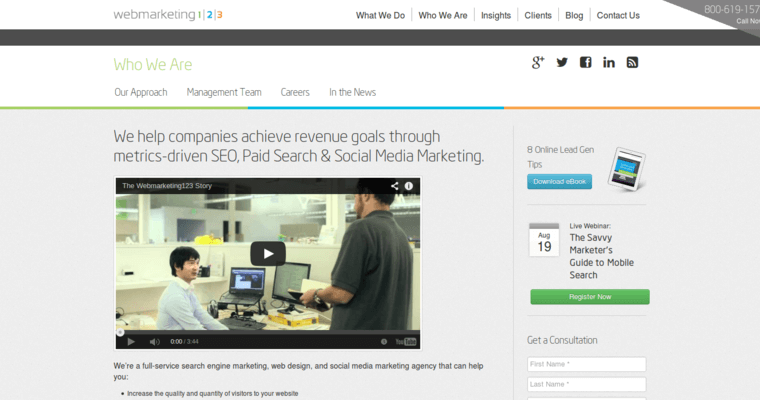Click the Download eBook button
Screen dimensions: 760x400
click(x=559, y=182)
